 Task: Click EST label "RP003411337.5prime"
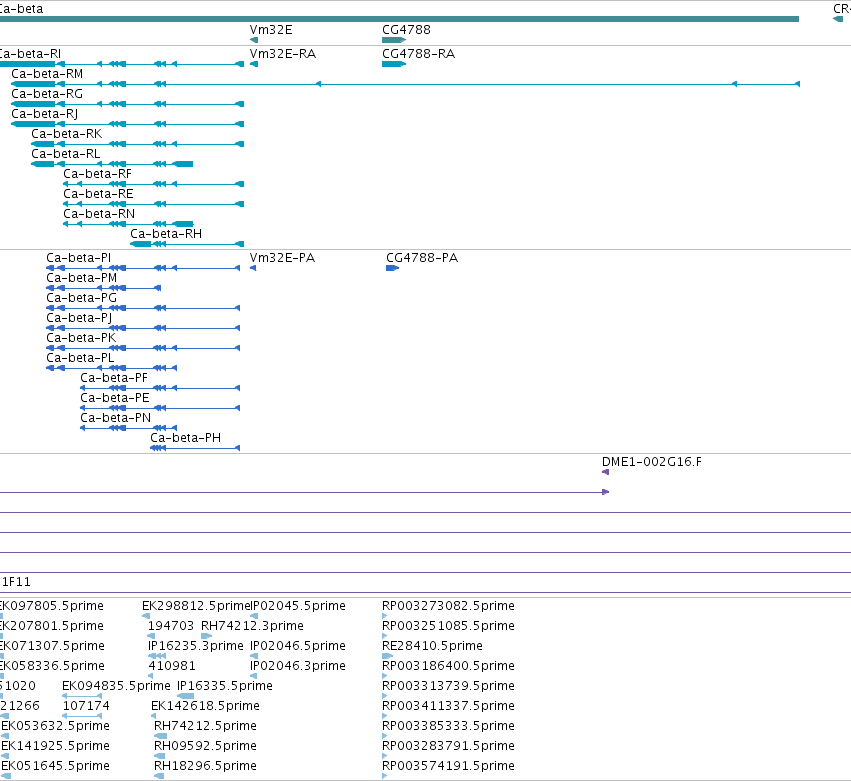(448, 707)
